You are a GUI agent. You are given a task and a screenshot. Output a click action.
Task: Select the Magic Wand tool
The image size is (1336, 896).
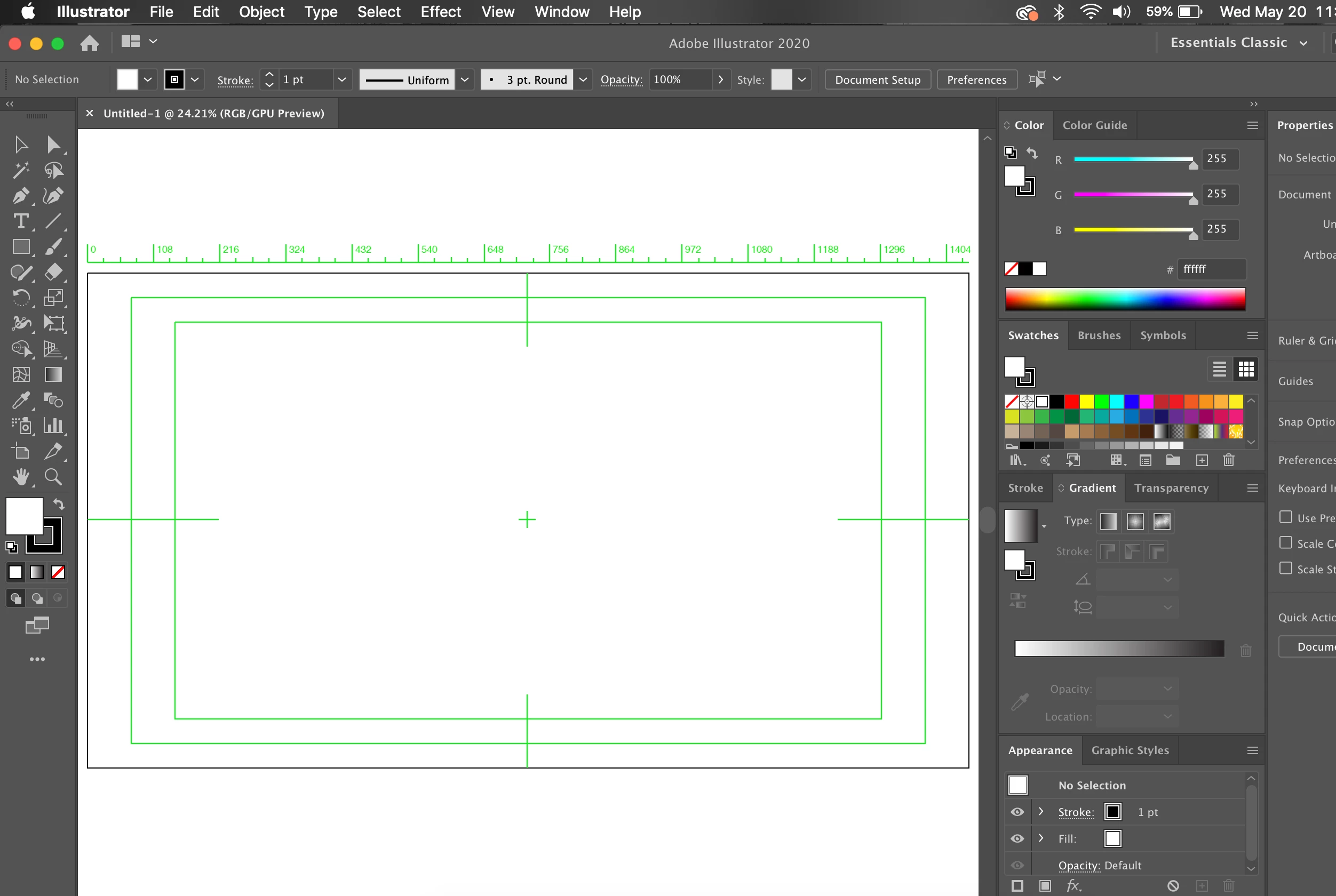pyautogui.click(x=21, y=170)
